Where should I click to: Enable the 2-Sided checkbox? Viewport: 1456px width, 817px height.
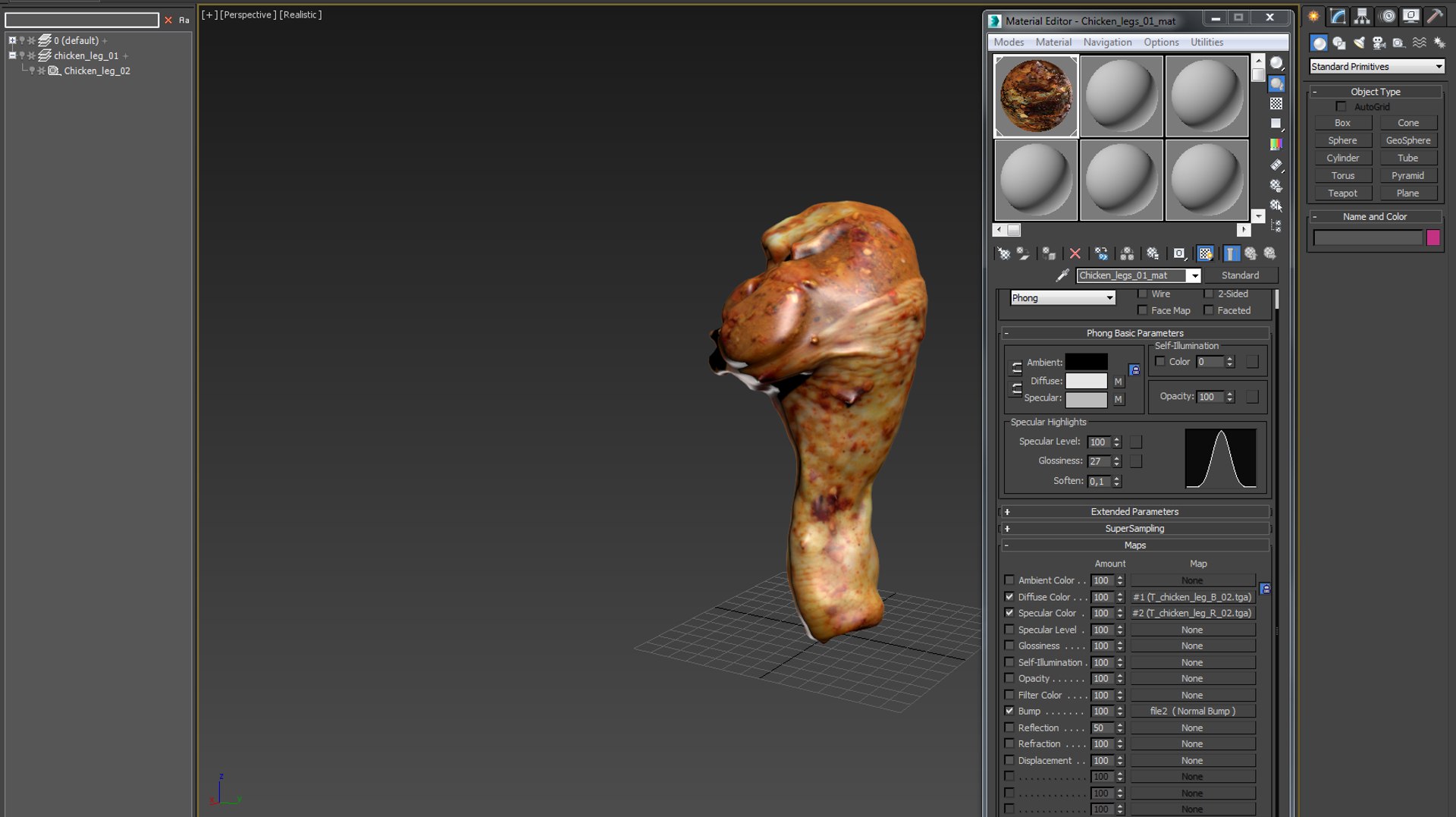(1209, 294)
